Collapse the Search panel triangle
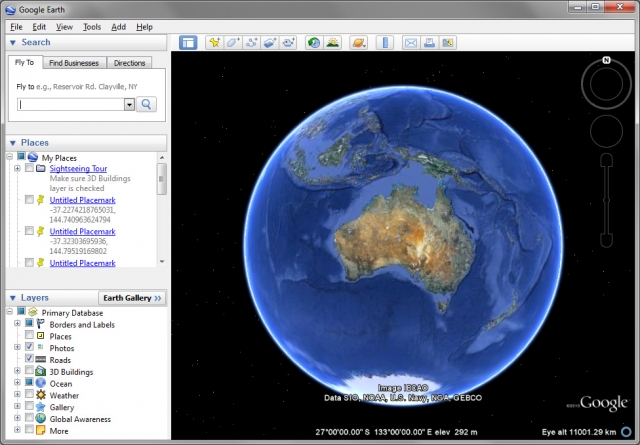The image size is (640, 445). [x=13, y=42]
